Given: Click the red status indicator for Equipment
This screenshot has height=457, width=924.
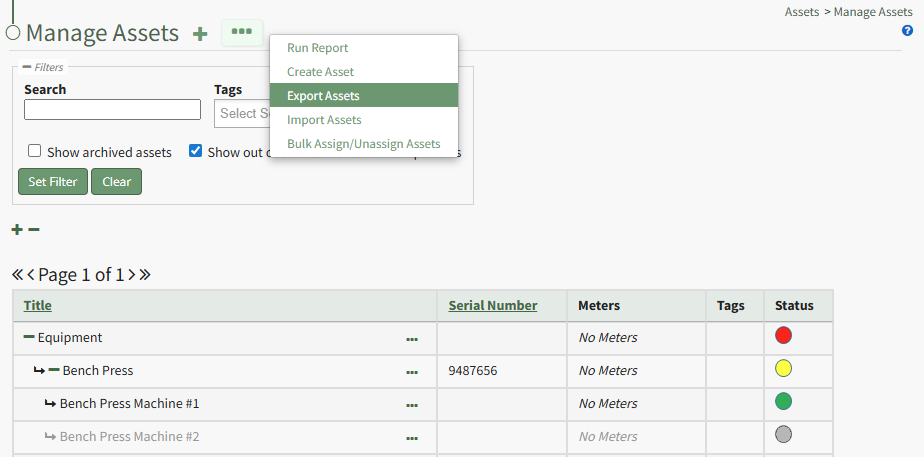Looking at the screenshot, I should 783,336.
